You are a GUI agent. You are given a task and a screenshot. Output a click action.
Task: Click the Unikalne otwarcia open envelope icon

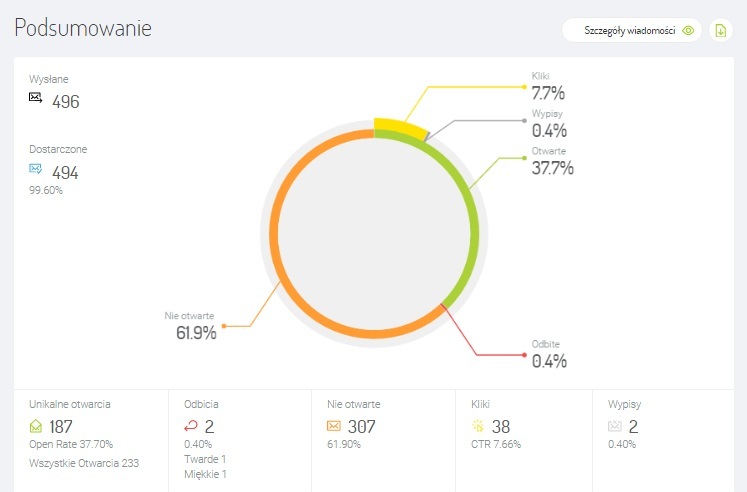click(36, 426)
